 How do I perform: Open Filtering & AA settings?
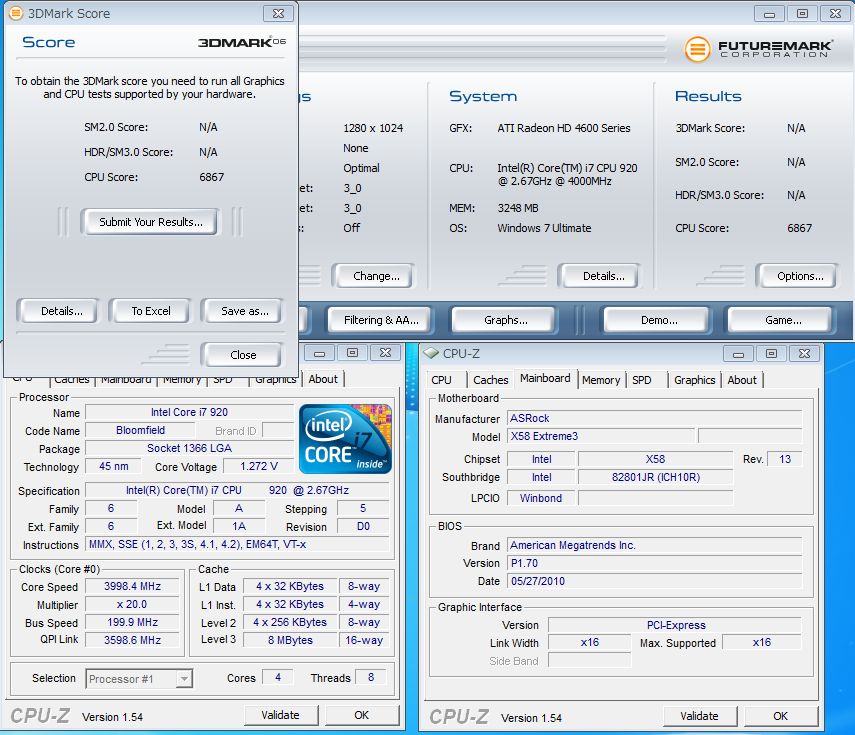click(x=380, y=320)
